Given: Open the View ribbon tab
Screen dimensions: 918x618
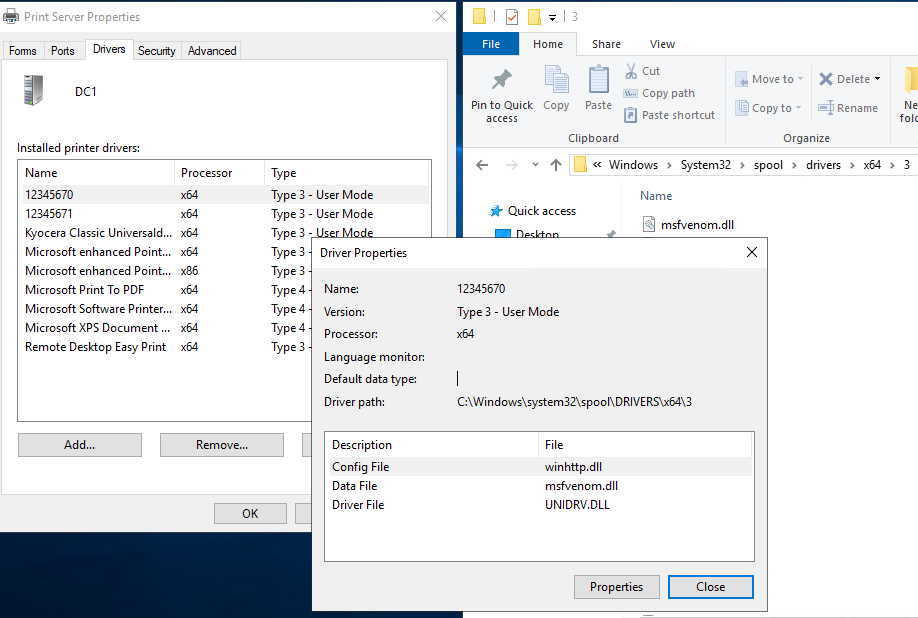Looking at the screenshot, I should pos(662,44).
